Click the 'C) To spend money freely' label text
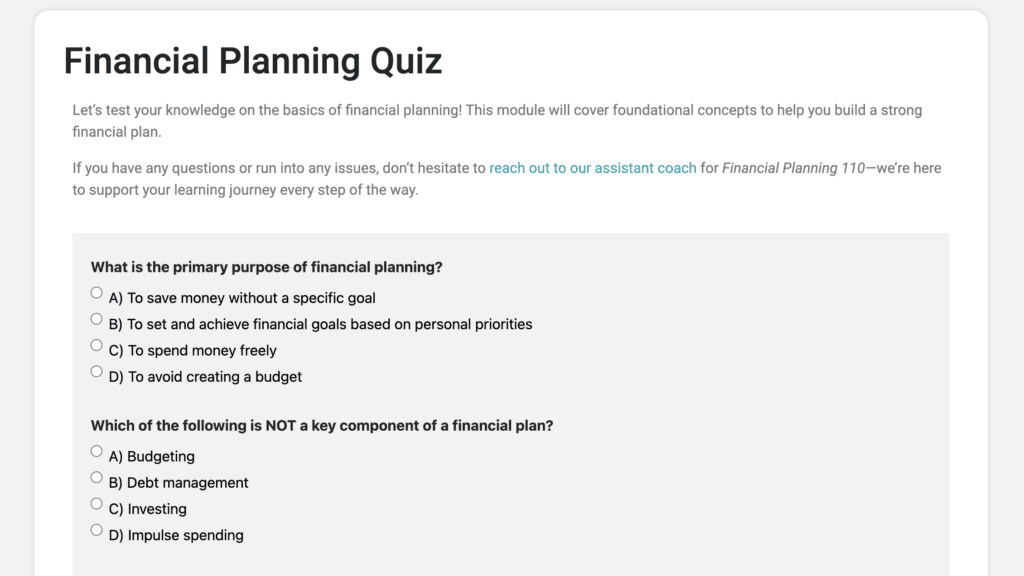 [x=193, y=351]
